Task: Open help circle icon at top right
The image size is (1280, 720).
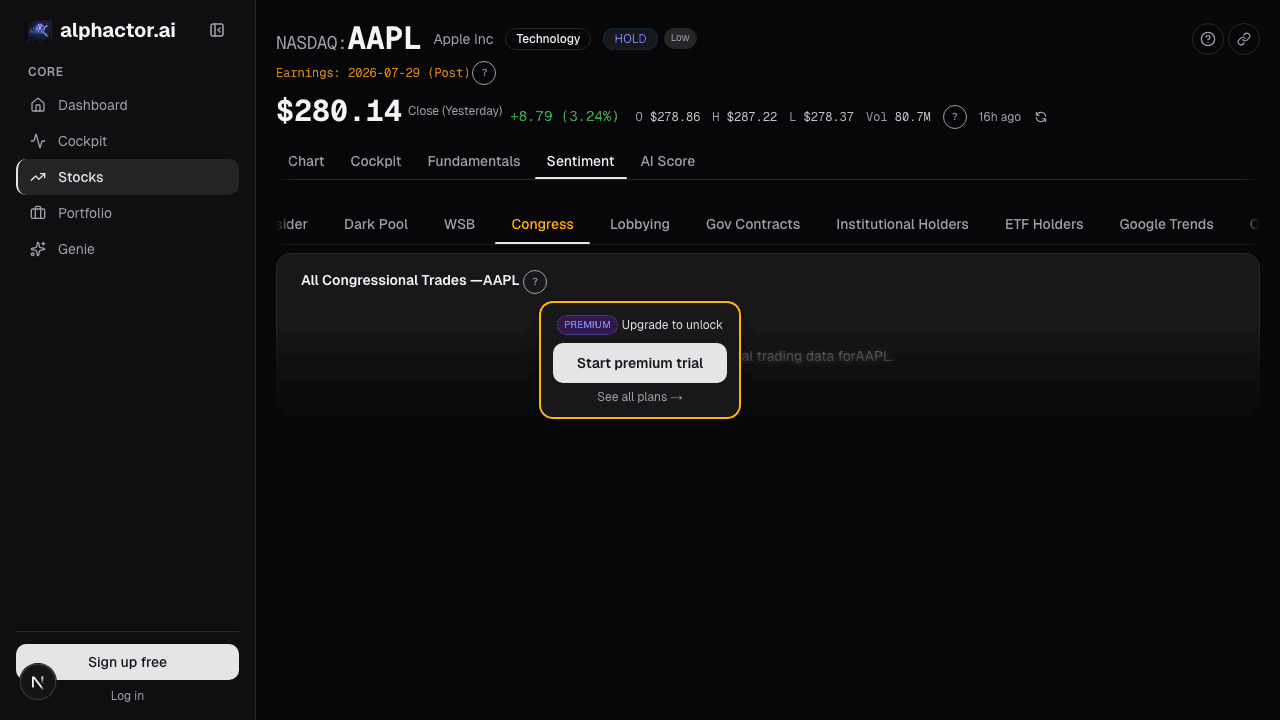Action: pos(1208,39)
